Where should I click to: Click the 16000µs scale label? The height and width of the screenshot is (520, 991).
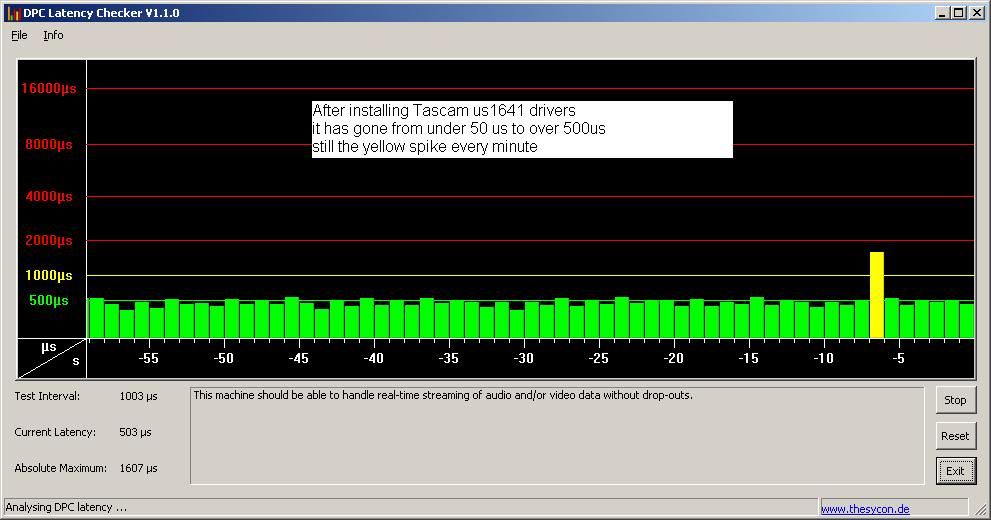tap(49, 88)
